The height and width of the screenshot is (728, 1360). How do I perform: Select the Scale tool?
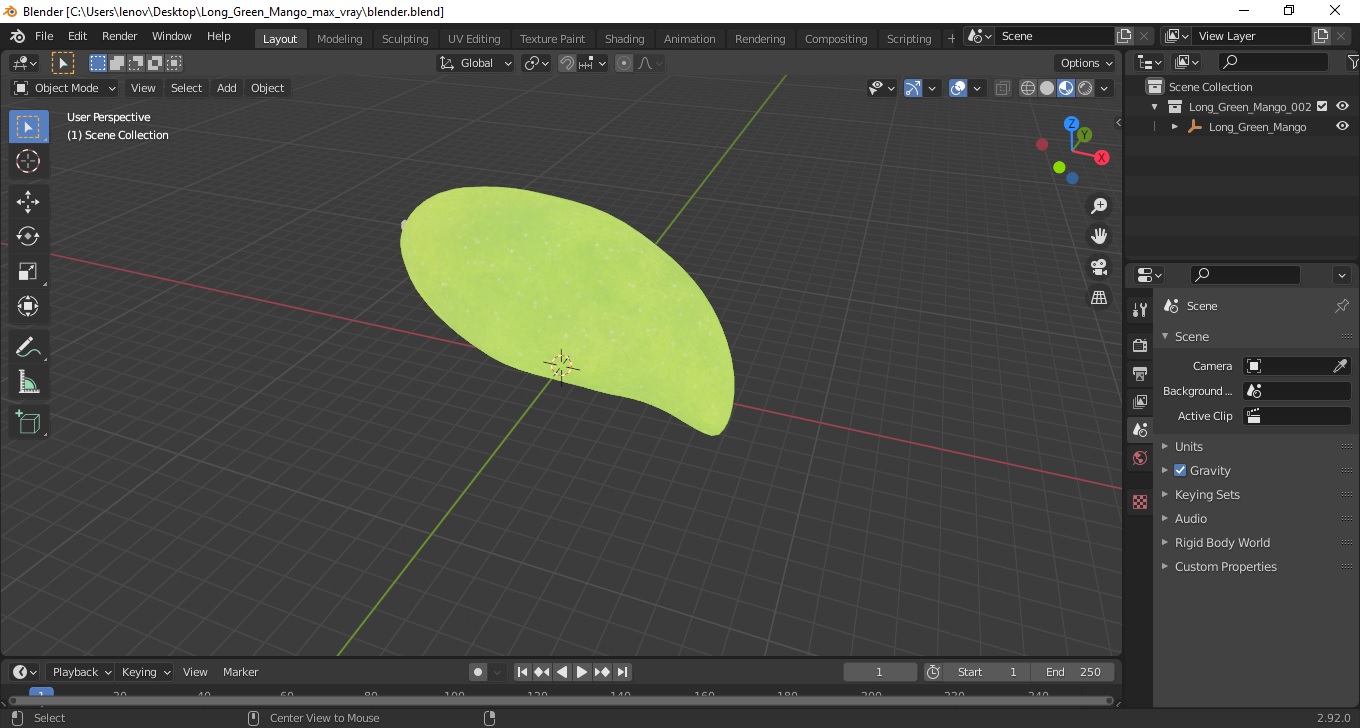[x=28, y=271]
